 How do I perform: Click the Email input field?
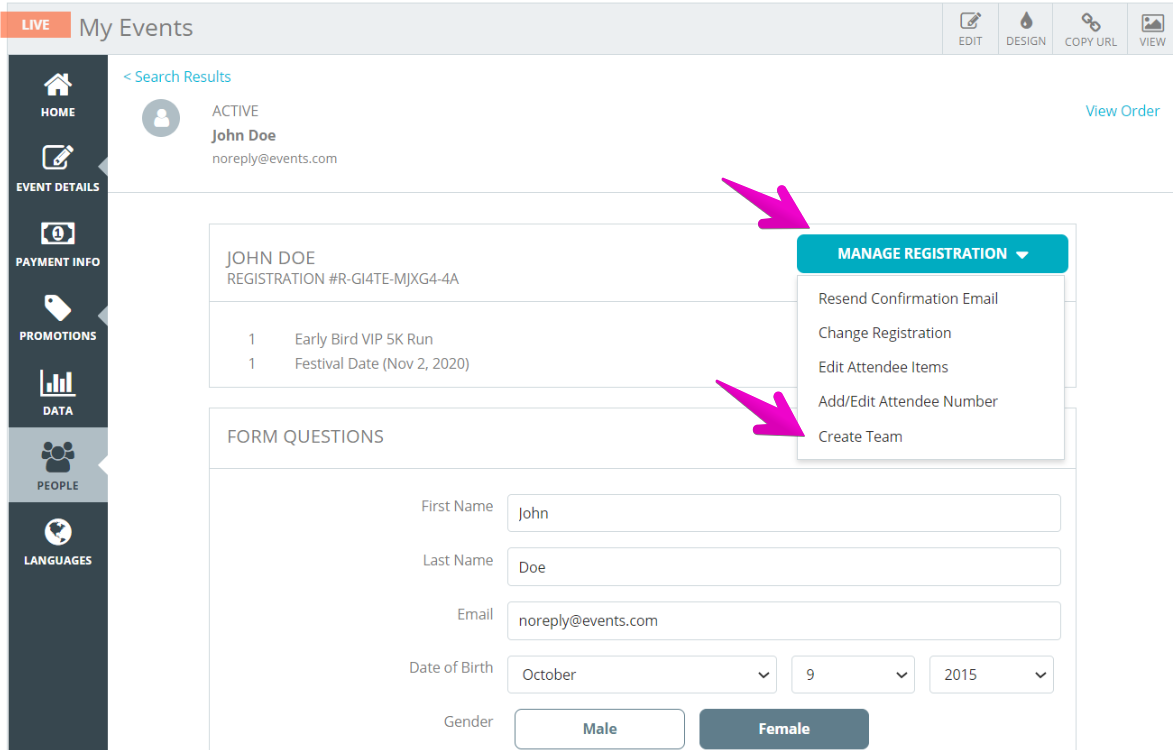click(783, 621)
